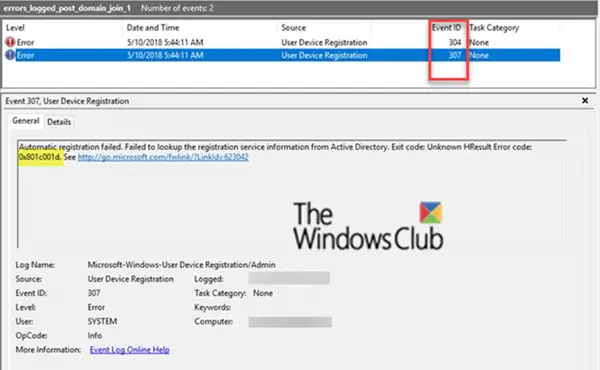Click the errors_logged_post_domain_join_1 view title
600x370 pixels.
pos(67,8)
